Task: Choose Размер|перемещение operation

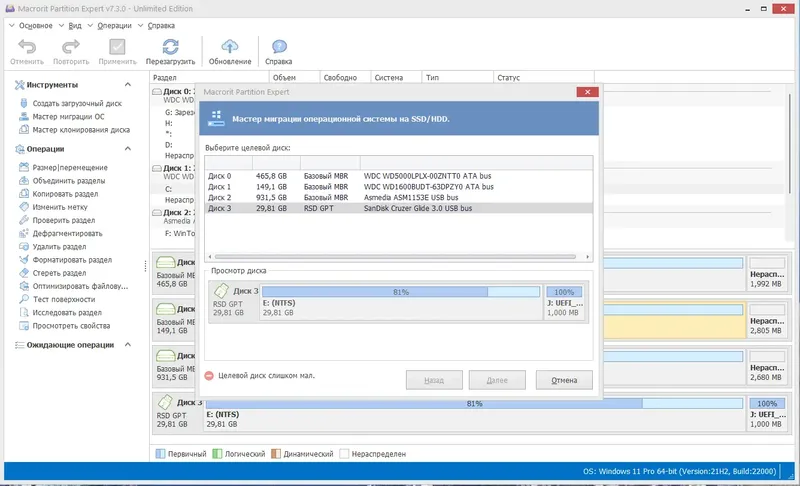Action: click(70, 167)
